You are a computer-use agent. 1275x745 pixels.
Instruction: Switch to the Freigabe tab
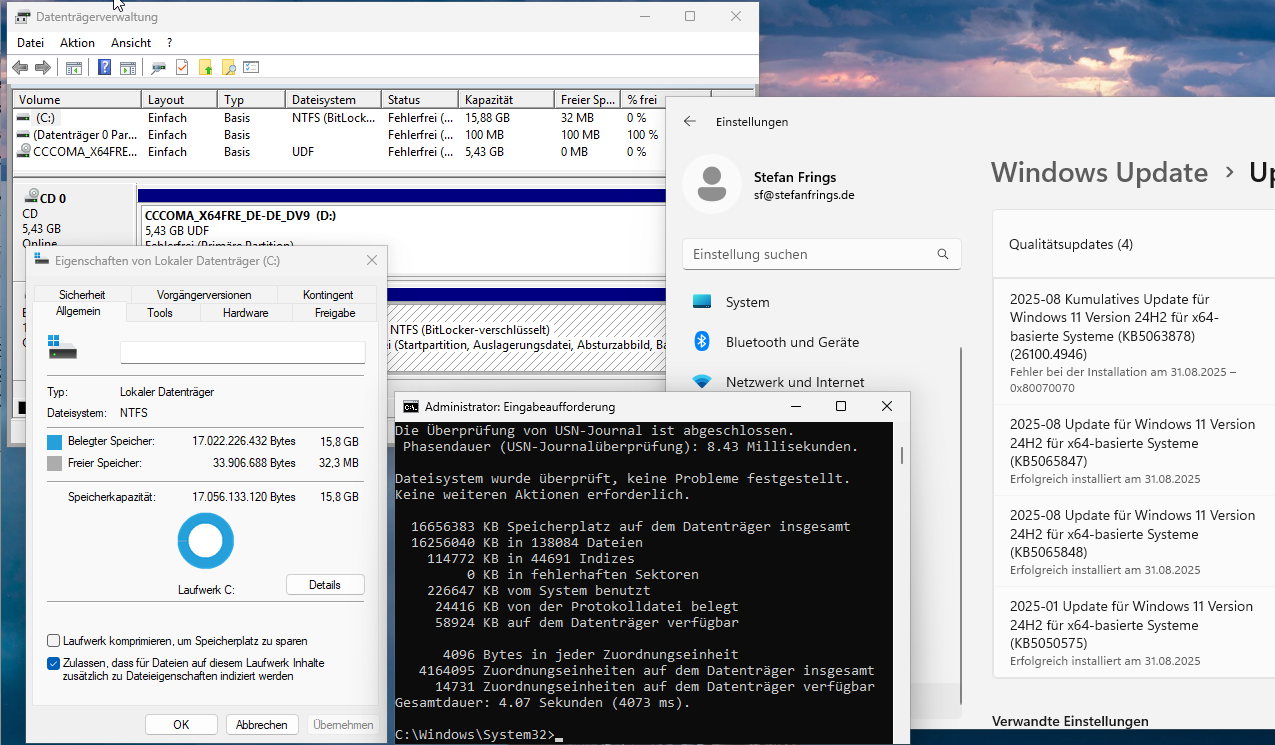[x=335, y=313]
